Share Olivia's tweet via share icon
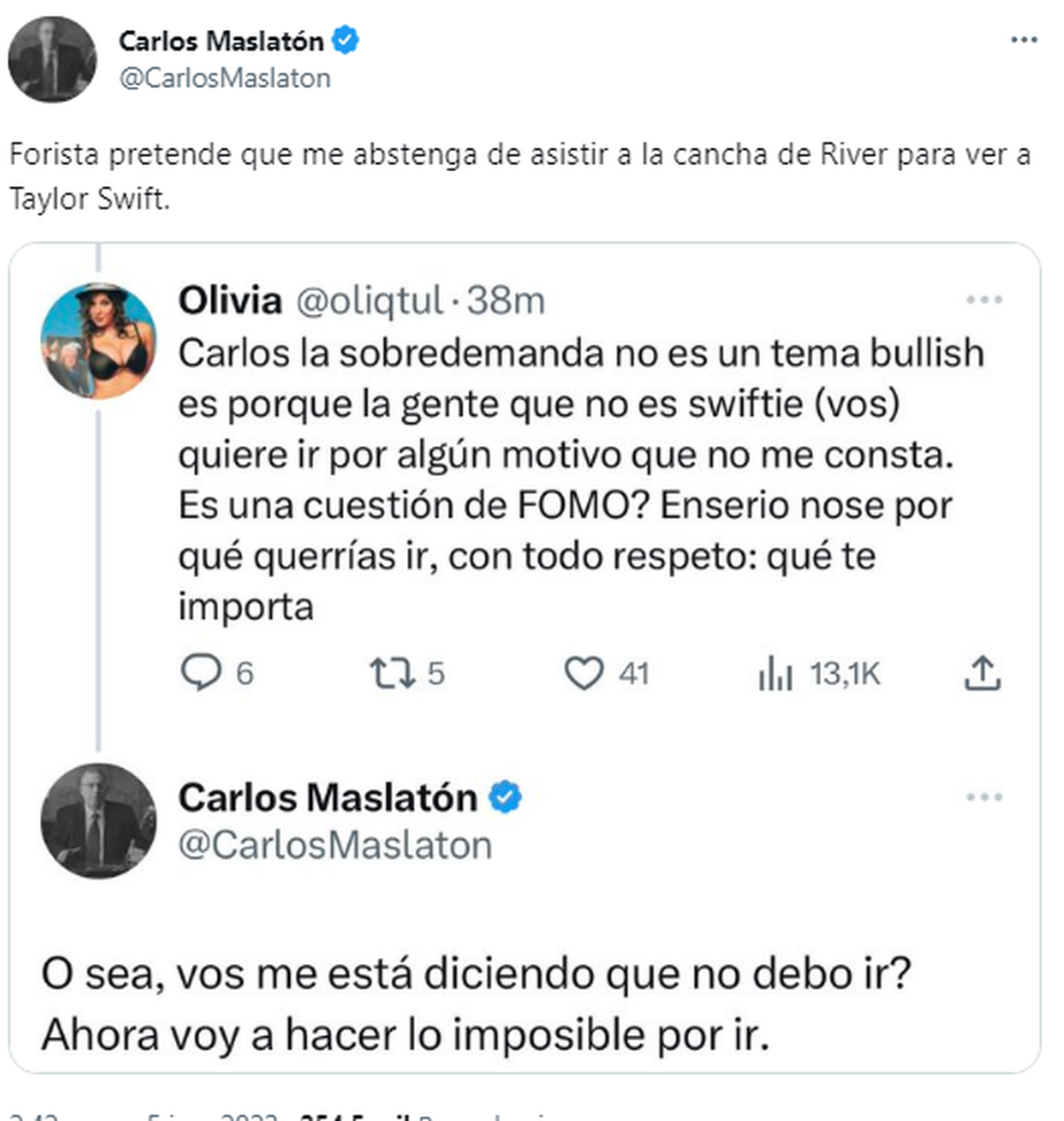Image resolution: width=1064 pixels, height=1121 pixels. click(x=982, y=673)
